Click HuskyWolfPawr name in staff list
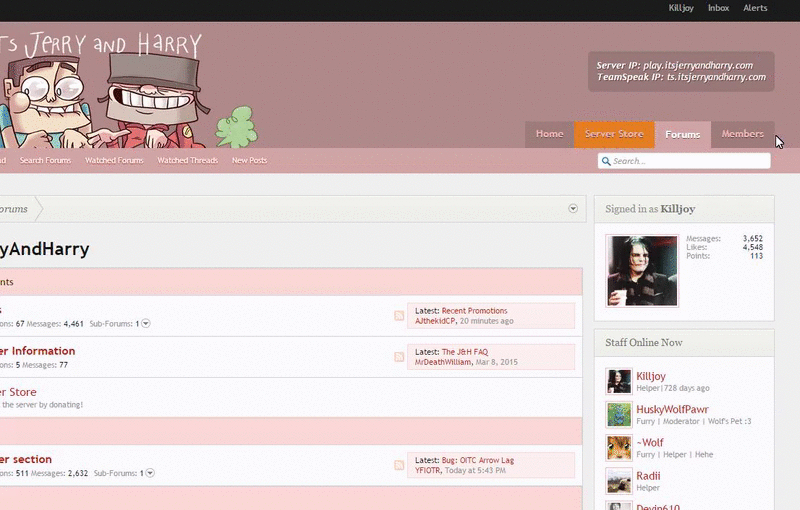The image size is (800, 510). (672, 409)
